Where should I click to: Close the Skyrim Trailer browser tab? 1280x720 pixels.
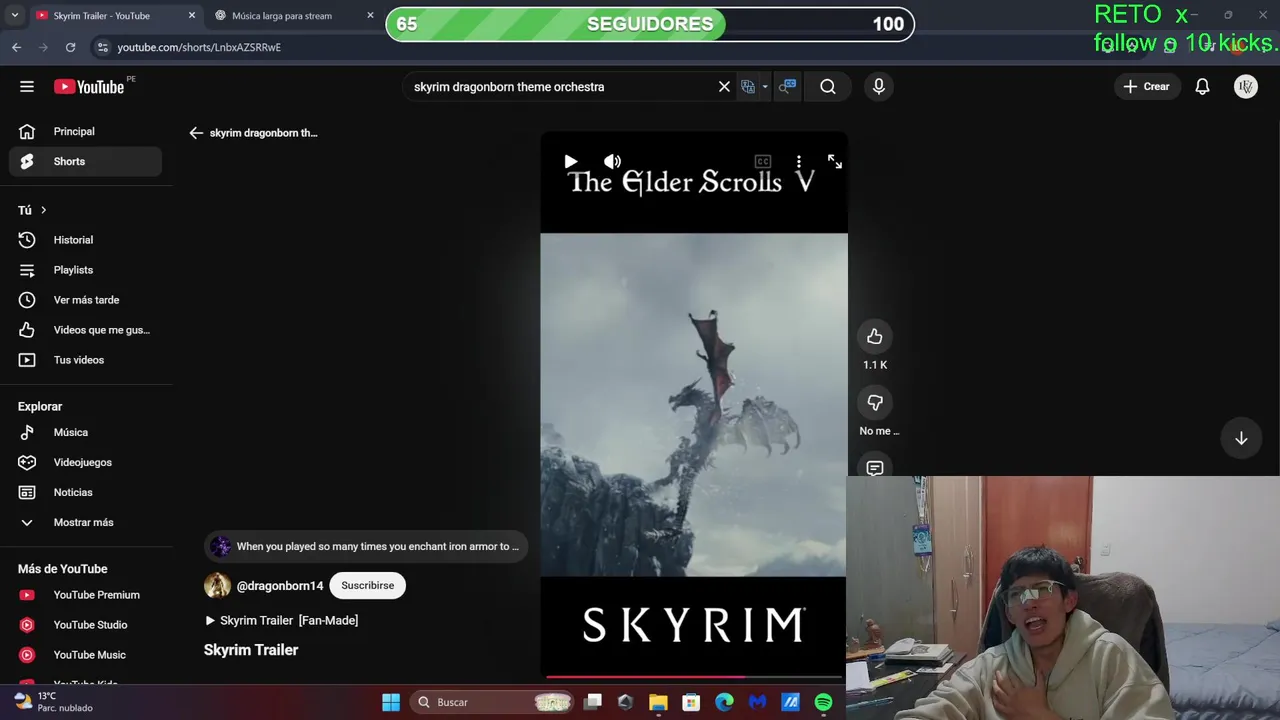192,16
